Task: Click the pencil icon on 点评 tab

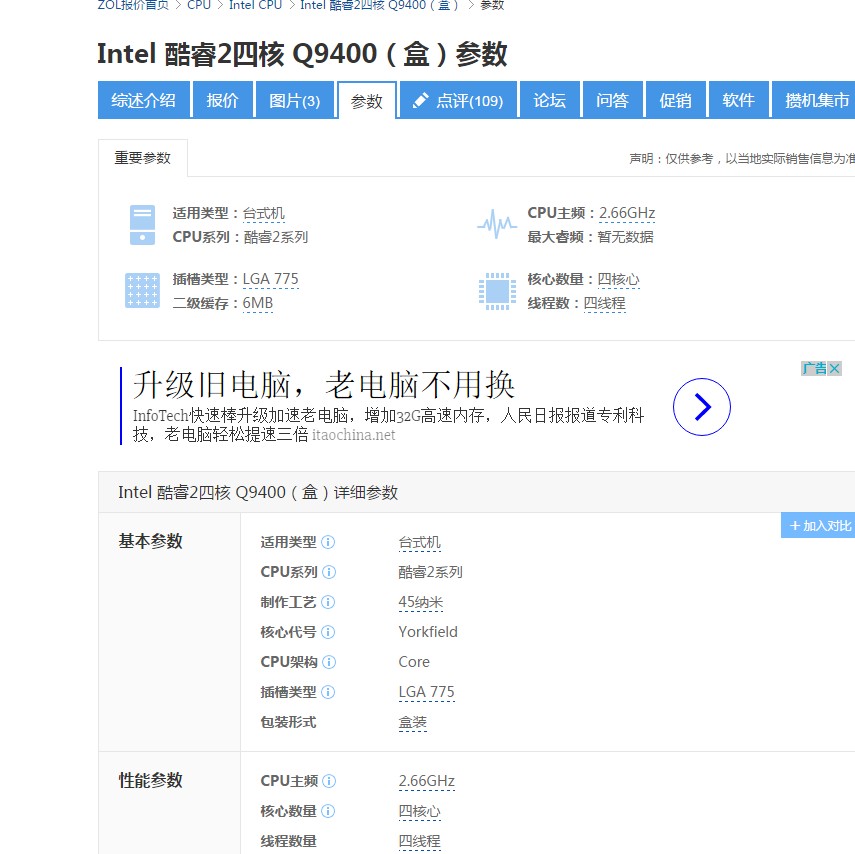Action: [x=420, y=100]
